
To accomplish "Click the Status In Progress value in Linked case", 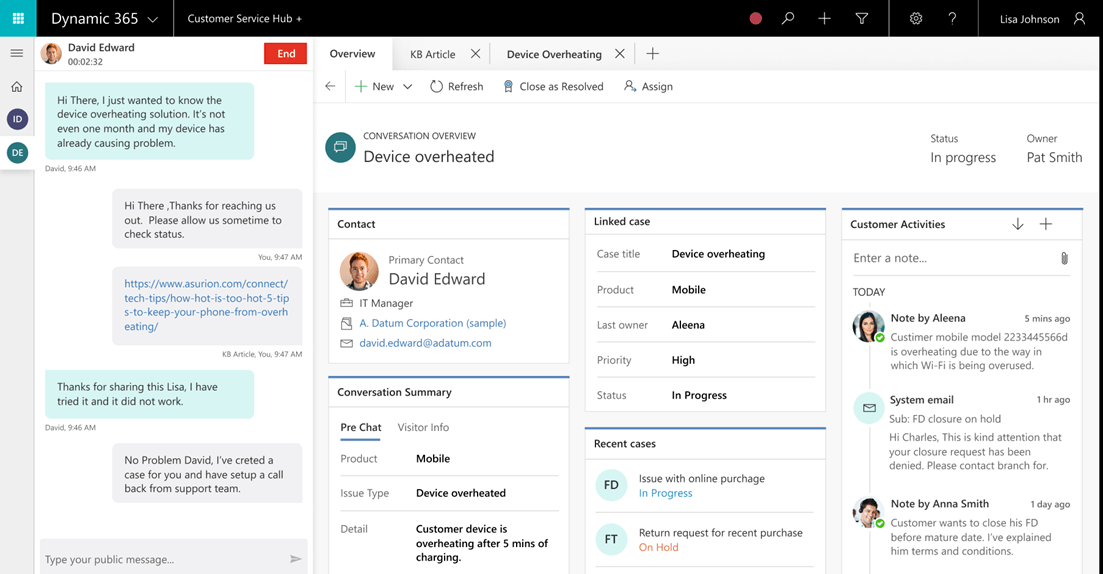I will pos(699,395).
